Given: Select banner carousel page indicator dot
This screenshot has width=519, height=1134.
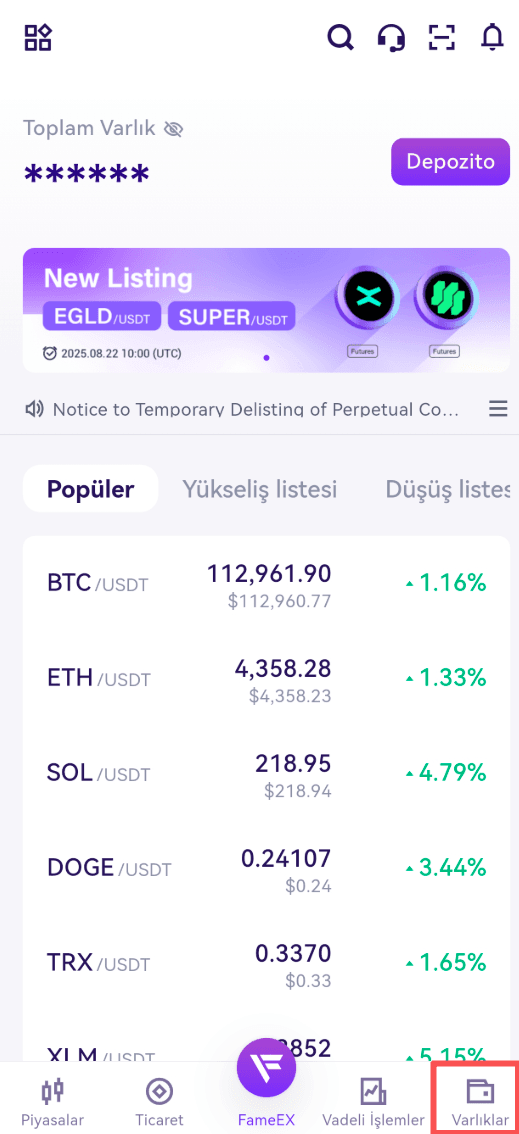Looking at the screenshot, I should [266, 358].
